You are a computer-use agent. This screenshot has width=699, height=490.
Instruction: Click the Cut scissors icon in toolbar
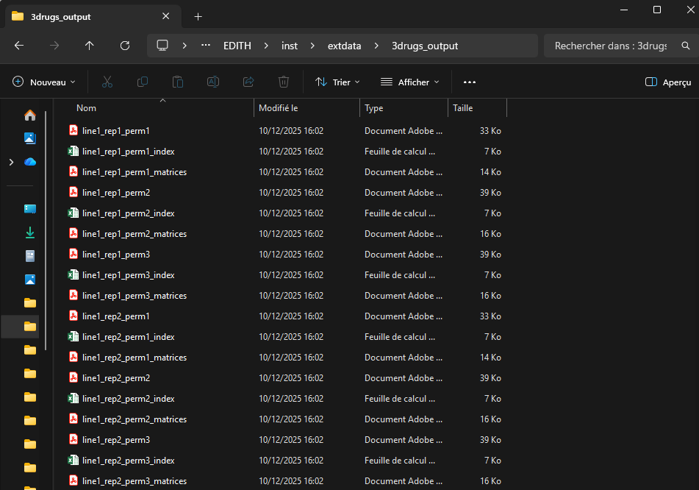(x=107, y=82)
